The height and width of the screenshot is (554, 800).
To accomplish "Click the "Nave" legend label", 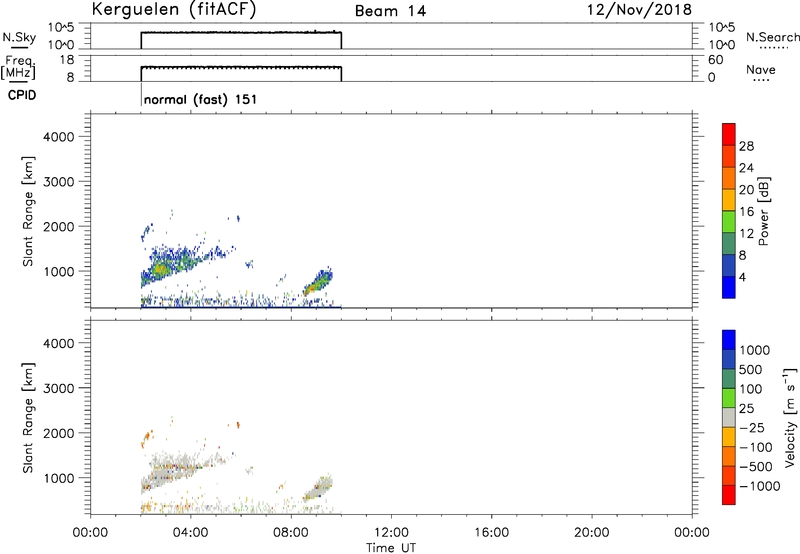I will point(761,70).
